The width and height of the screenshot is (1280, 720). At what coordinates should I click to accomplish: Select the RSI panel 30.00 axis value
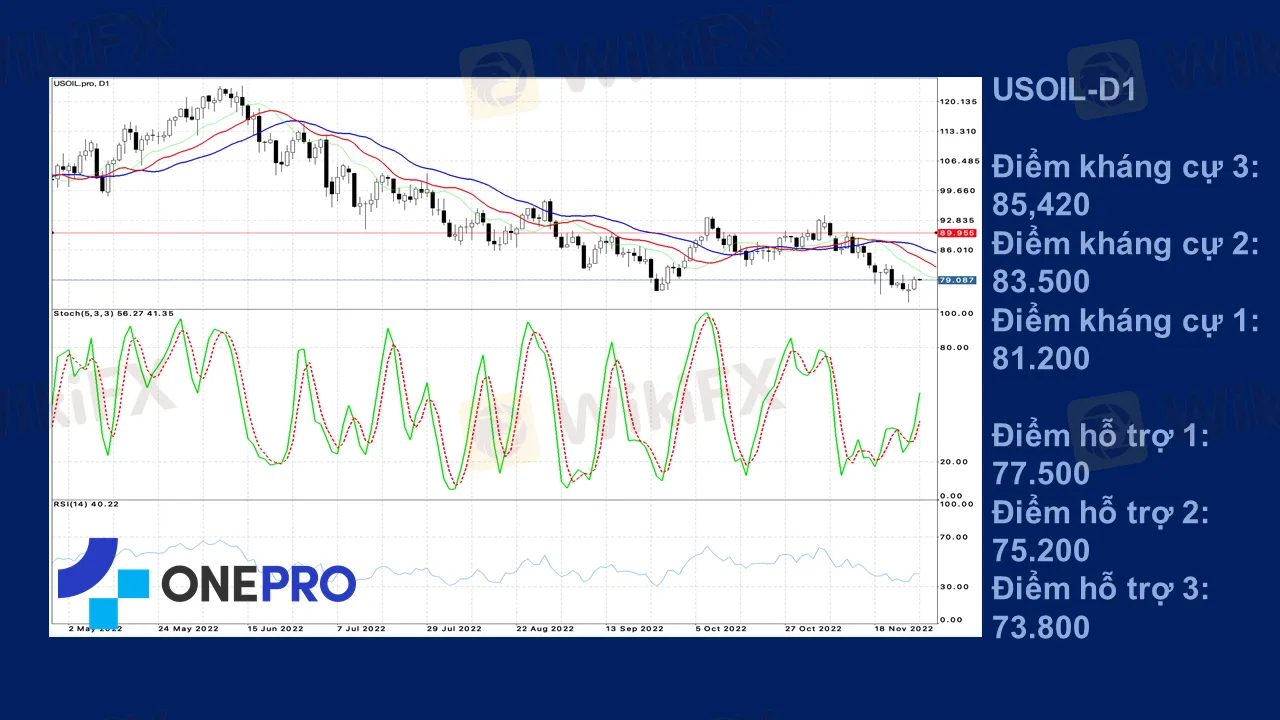click(954, 586)
